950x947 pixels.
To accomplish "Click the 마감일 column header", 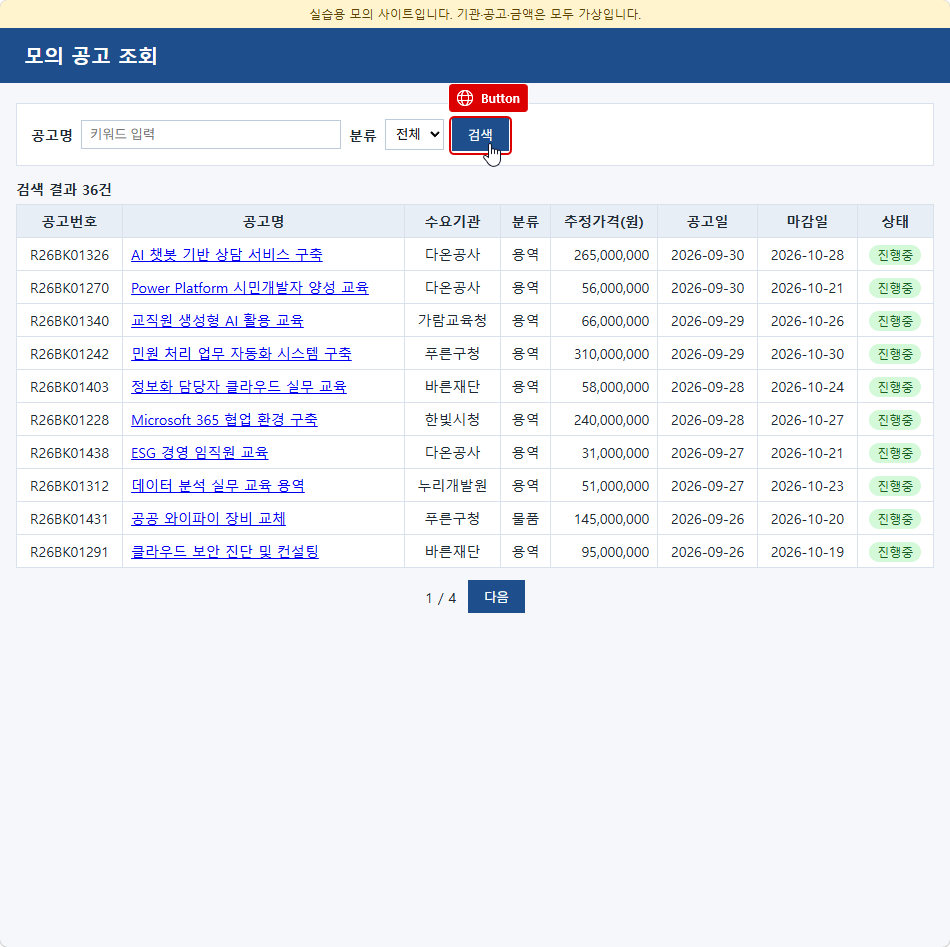I will [808, 221].
